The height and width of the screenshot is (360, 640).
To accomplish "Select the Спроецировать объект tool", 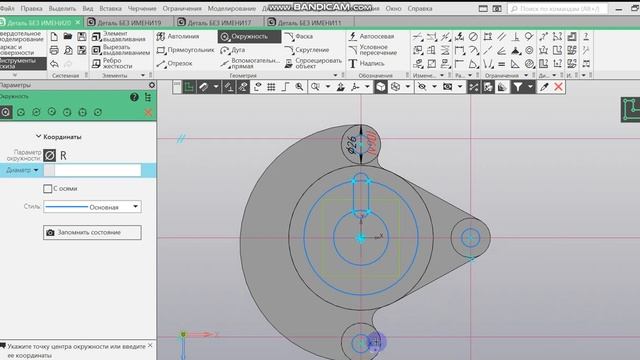I will (313, 63).
